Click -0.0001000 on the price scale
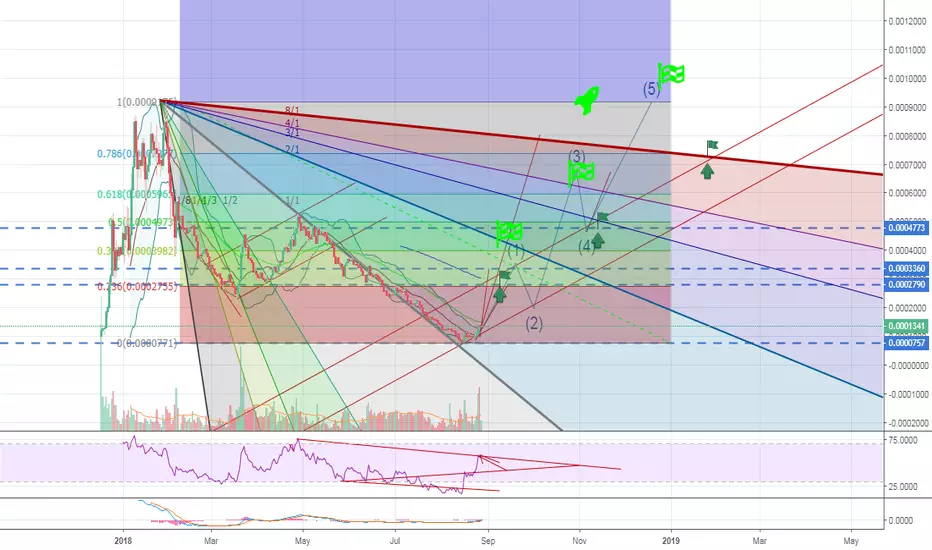This screenshot has width=932, height=550. click(907, 394)
